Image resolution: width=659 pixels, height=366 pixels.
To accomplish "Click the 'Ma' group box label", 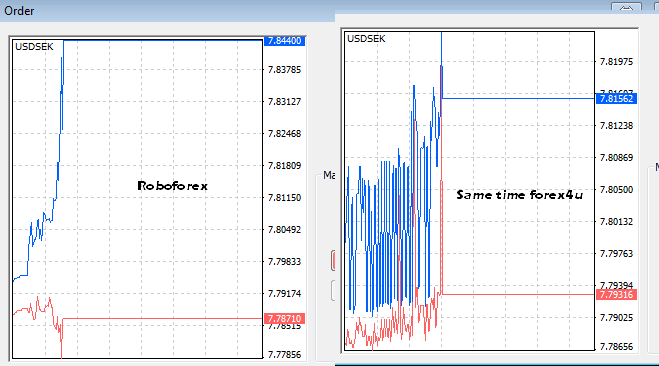I will pyautogui.click(x=329, y=175).
